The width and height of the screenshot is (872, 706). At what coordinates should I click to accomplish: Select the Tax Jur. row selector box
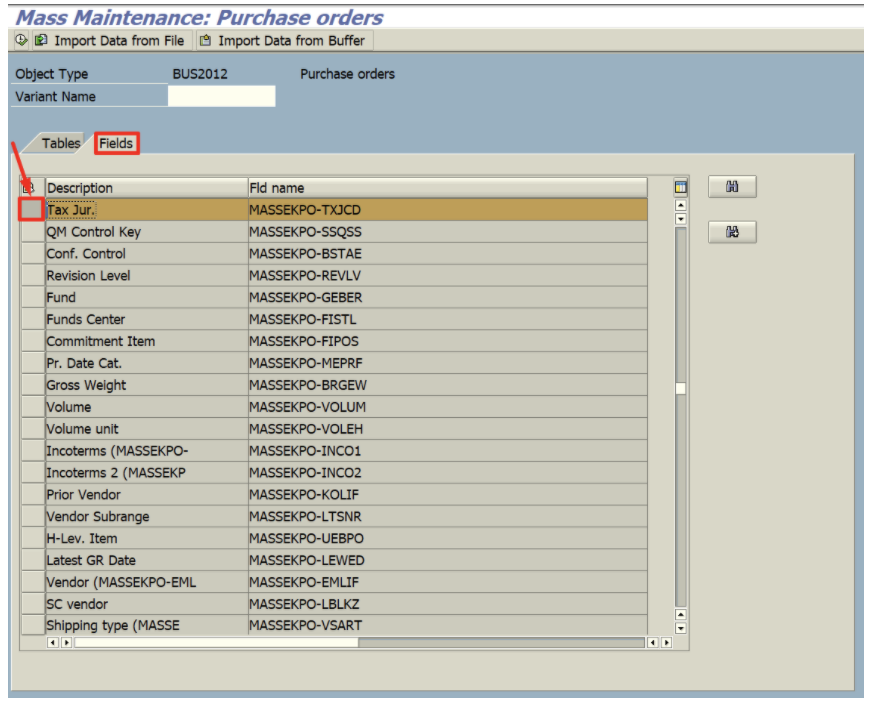coord(32,210)
